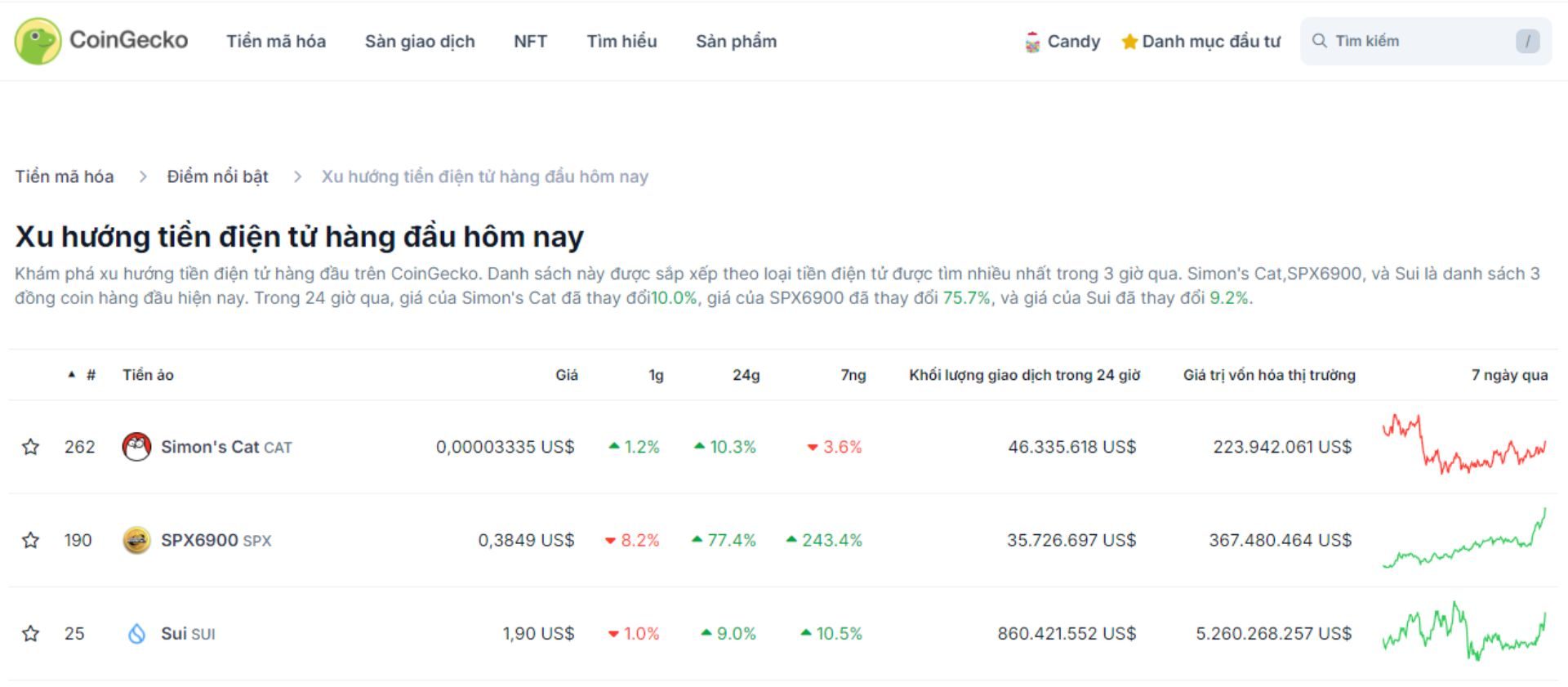The image size is (1568, 687).
Task: Click volume 860.421.552 US$
Action: pyautogui.click(x=1067, y=633)
